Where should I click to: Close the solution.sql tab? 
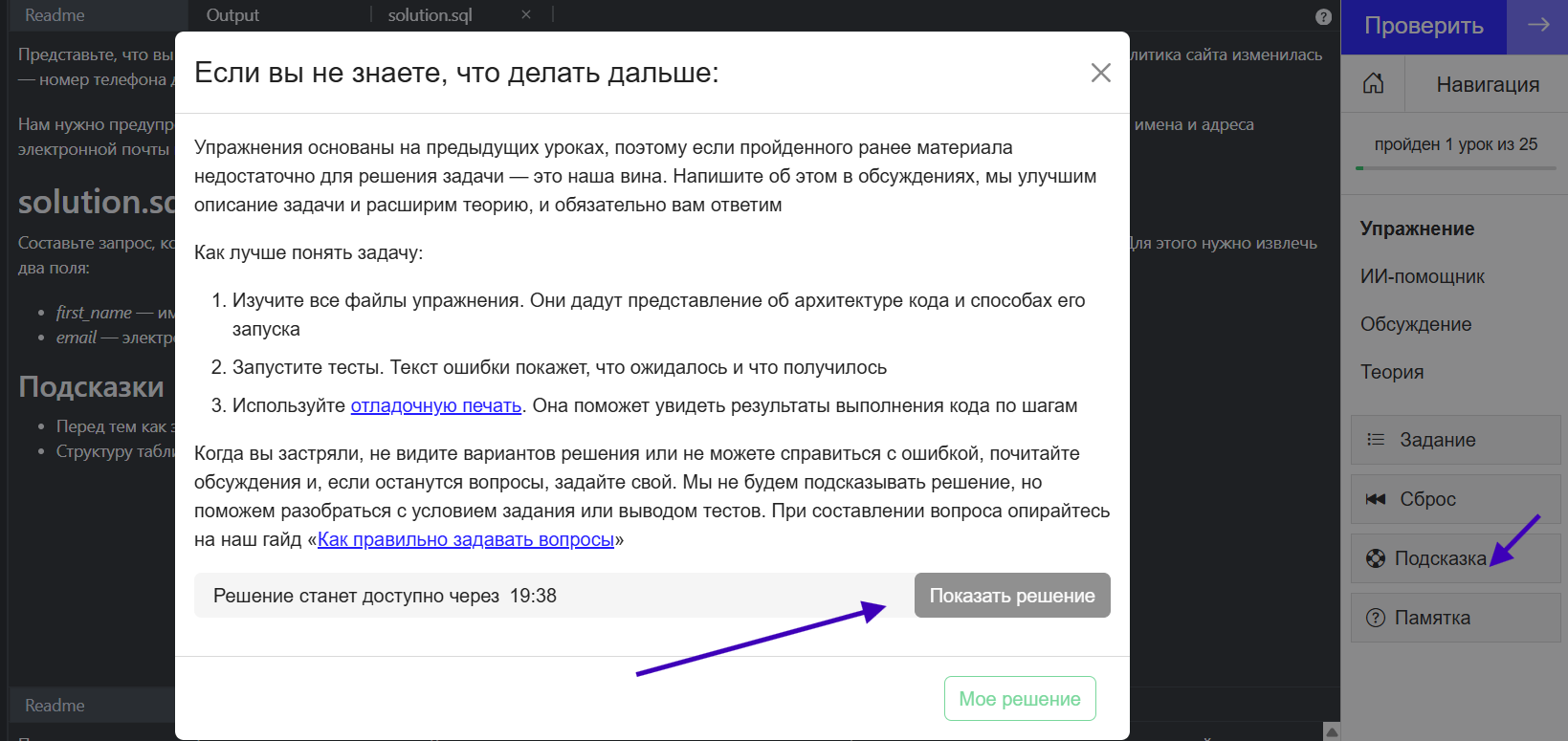point(526,14)
